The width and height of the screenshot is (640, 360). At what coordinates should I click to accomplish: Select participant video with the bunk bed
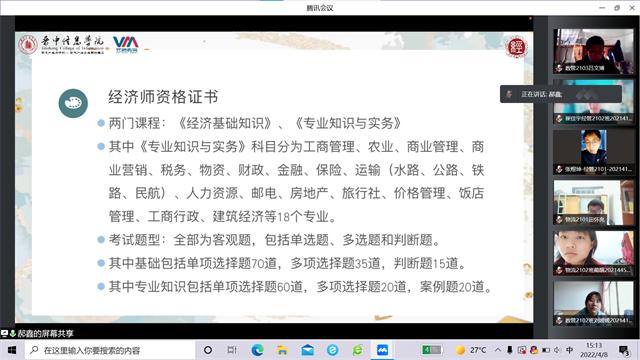pyautogui.click(x=593, y=203)
